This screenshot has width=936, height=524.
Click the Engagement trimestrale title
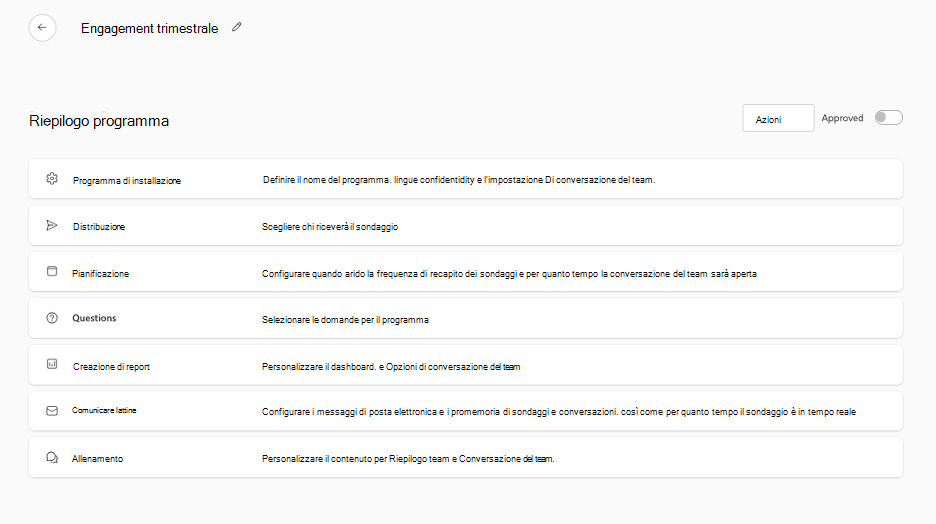pyautogui.click(x=149, y=28)
